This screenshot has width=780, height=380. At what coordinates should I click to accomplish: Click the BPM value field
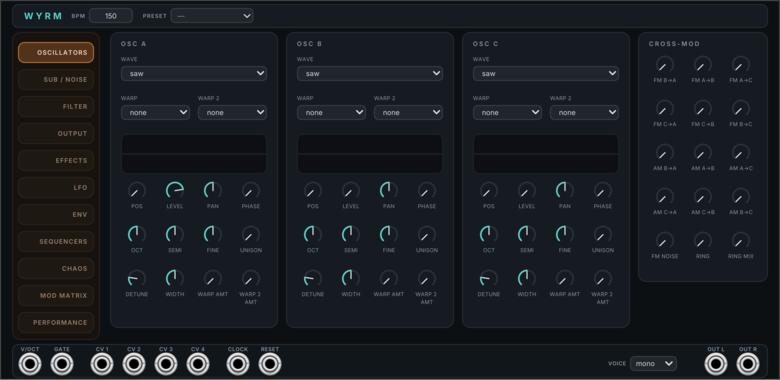pyautogui.click(x=111, y=16)
